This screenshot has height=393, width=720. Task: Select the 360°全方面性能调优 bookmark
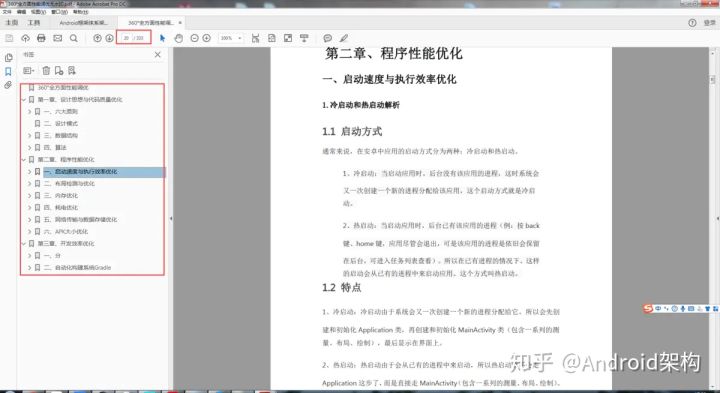click(63, 87)
